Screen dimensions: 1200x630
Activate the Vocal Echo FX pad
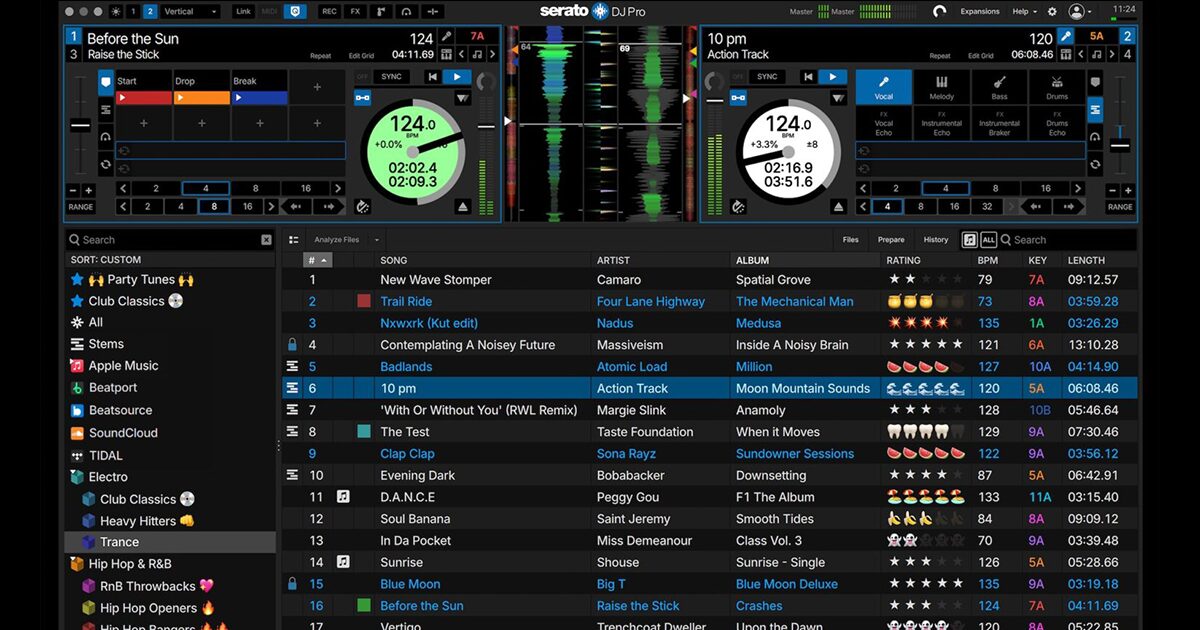884,123
